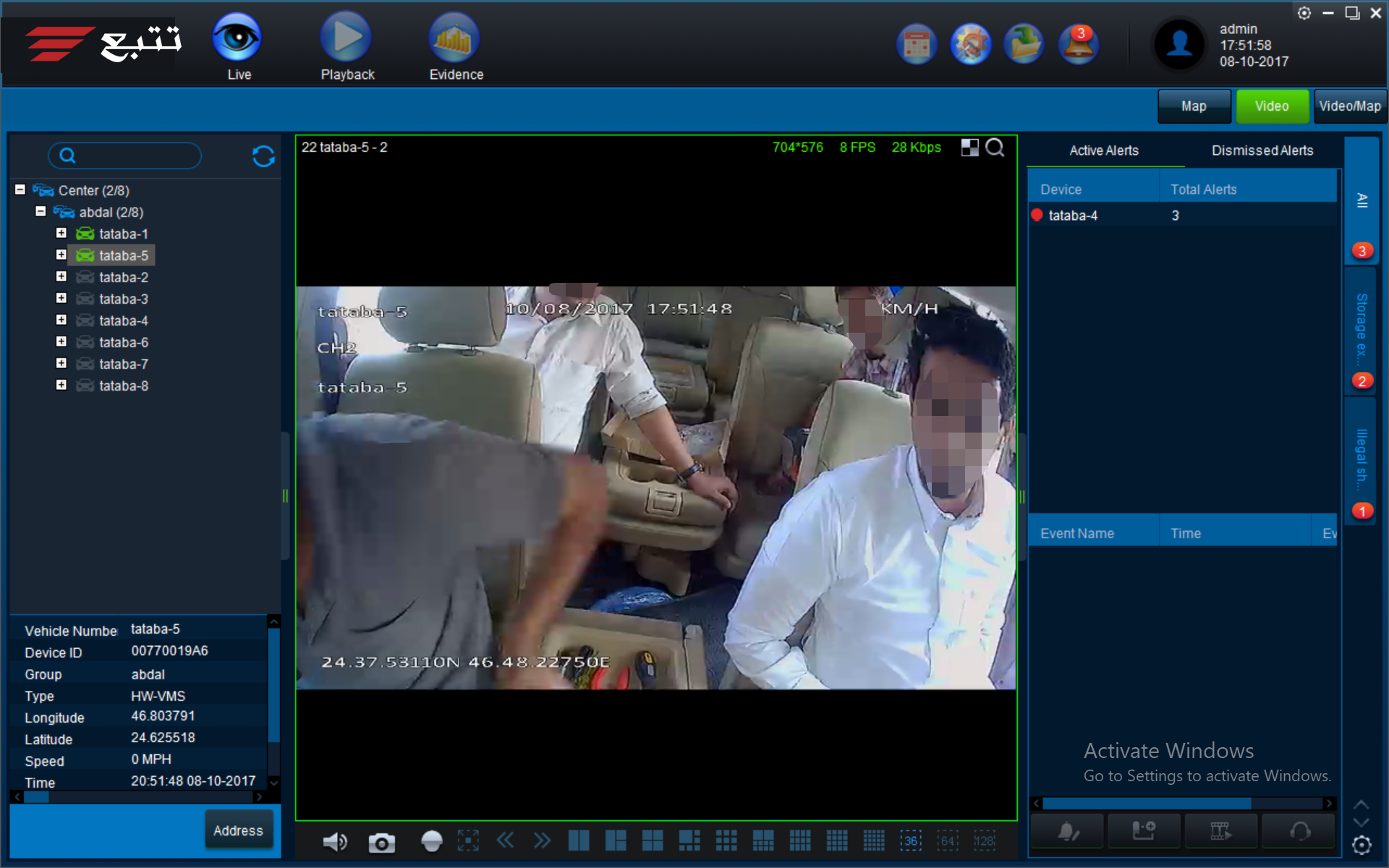This screenshot has height=868, width=1389.
Task: Toggle stream type icon in video header
Action: point(969,148)
